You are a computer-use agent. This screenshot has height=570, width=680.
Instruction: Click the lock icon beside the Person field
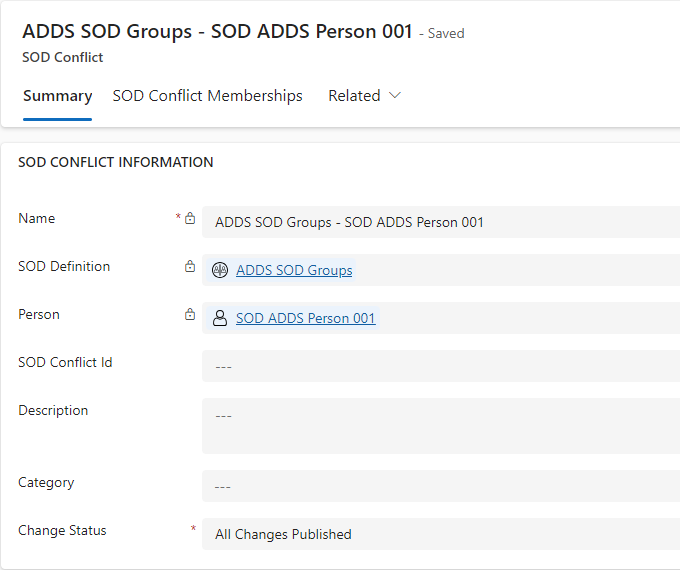click(190, 314)
